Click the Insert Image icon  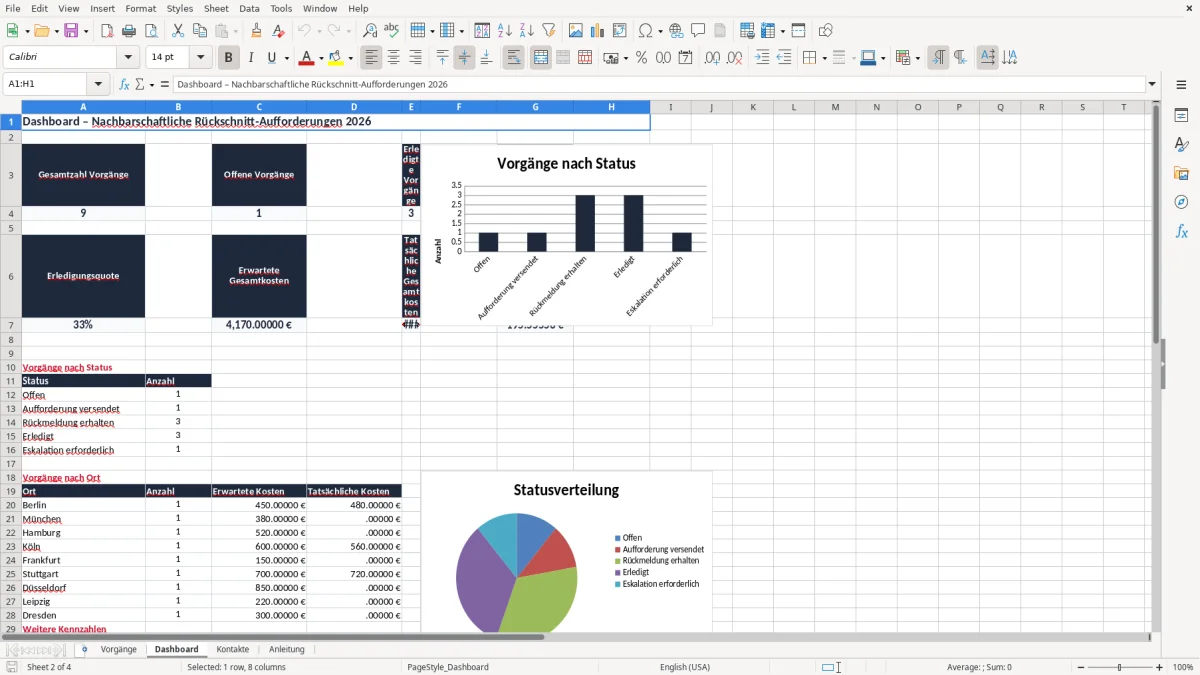pyautogui.click(x=575, y=31)
